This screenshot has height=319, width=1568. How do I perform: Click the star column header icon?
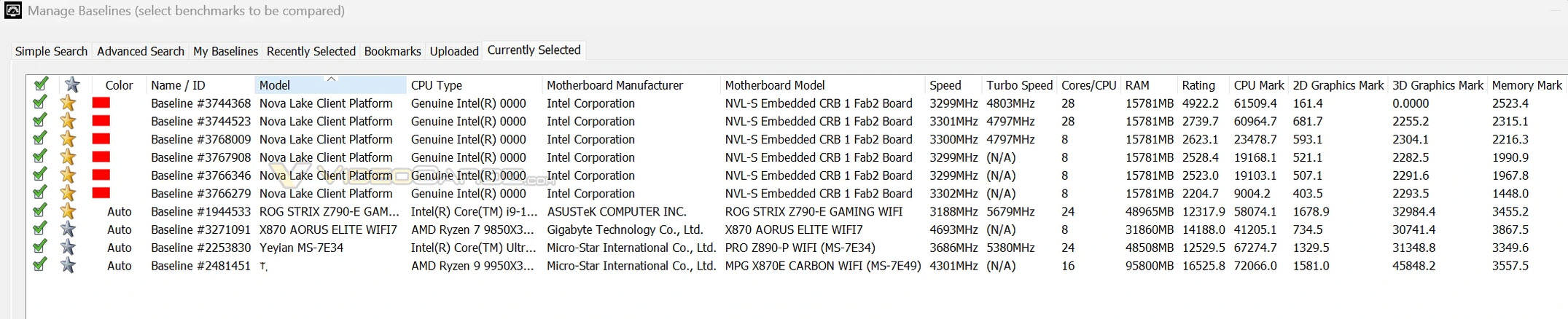click(x=71, y=84)
